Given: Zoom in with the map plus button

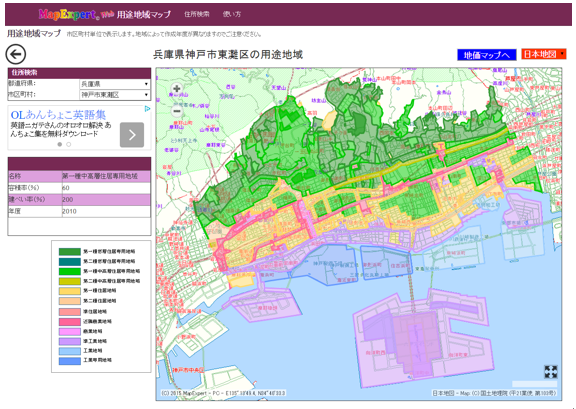Looking at the screenshot, I should click(177, 89).
